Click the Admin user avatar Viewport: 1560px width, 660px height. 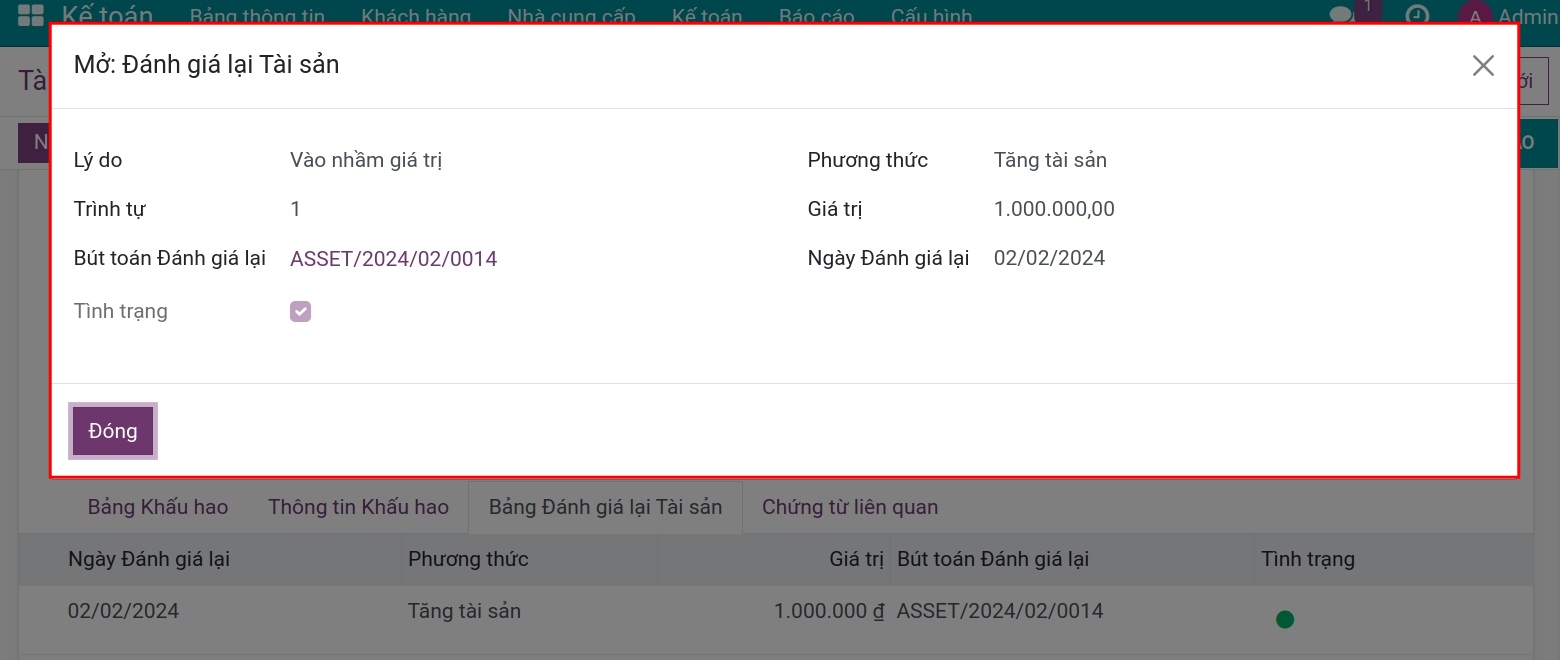point(1473,15)
